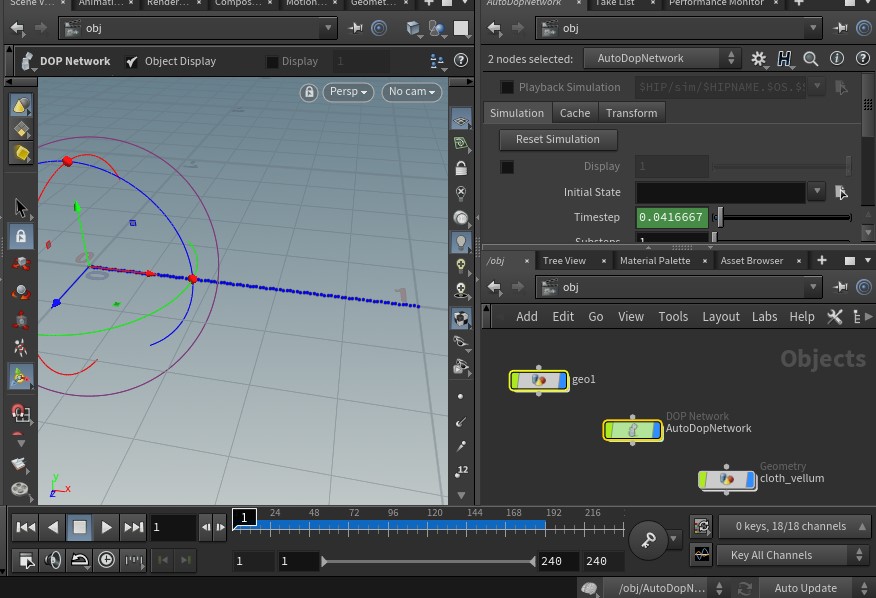Toggle Display checkbox under Reset Simulation
This screenshot has width=876, height=598.
(x=507, y=167)
